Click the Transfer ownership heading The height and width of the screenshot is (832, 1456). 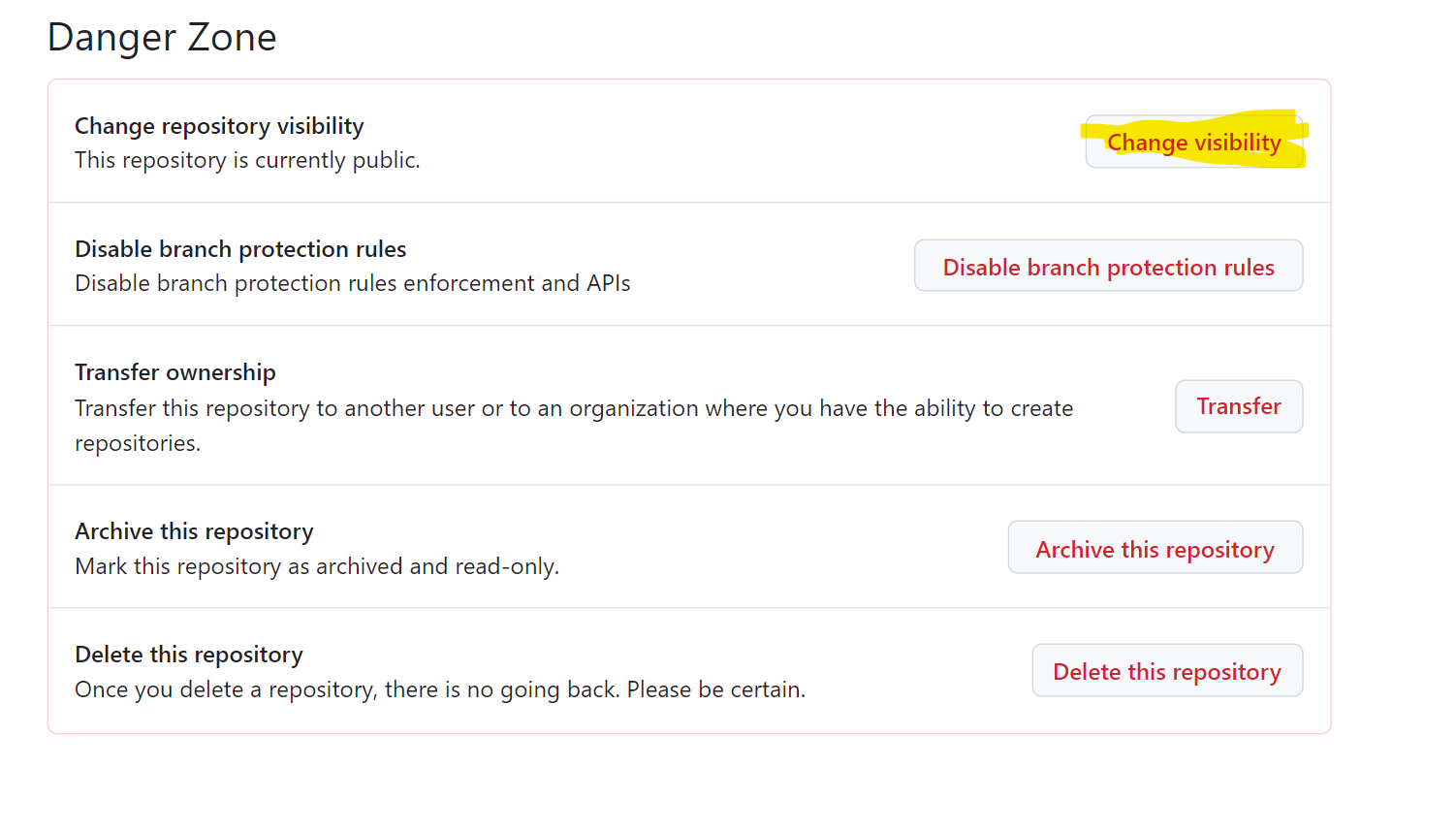point(174,372)
